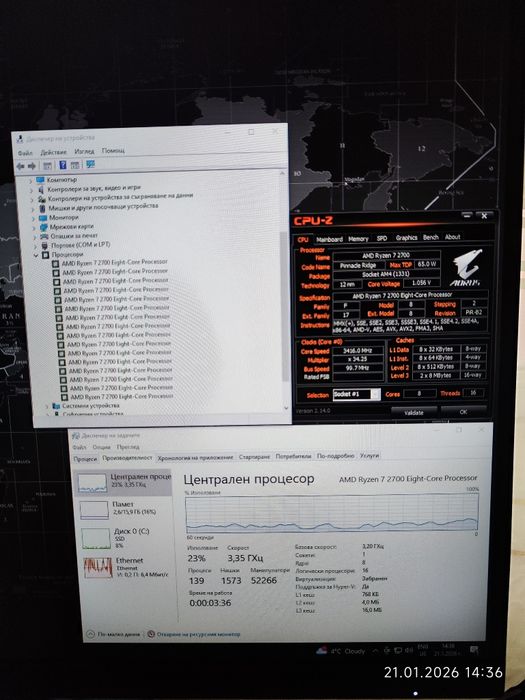Click the uptime value 0:00:03:36
The height and width of the screenshot is (700, 525).
click(210, 603)
